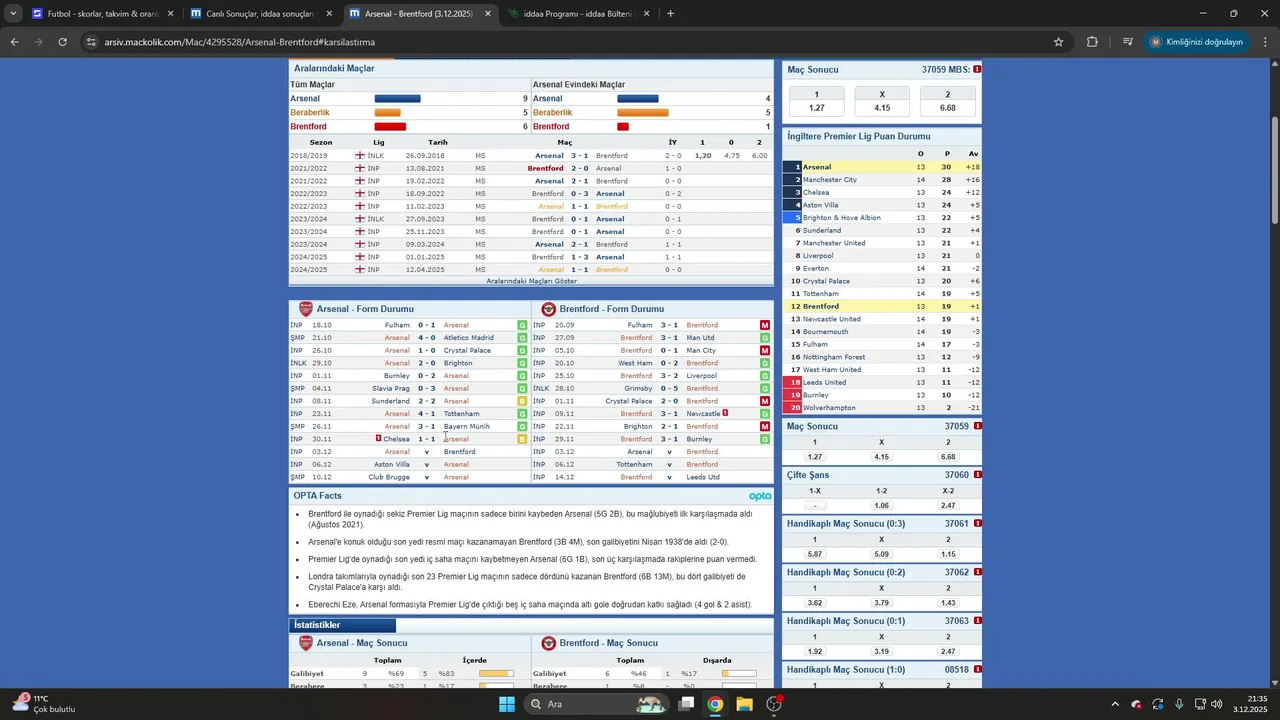Click the Opta logo in OPTA Facts
1280x720 pixels.
pos(760,496)
